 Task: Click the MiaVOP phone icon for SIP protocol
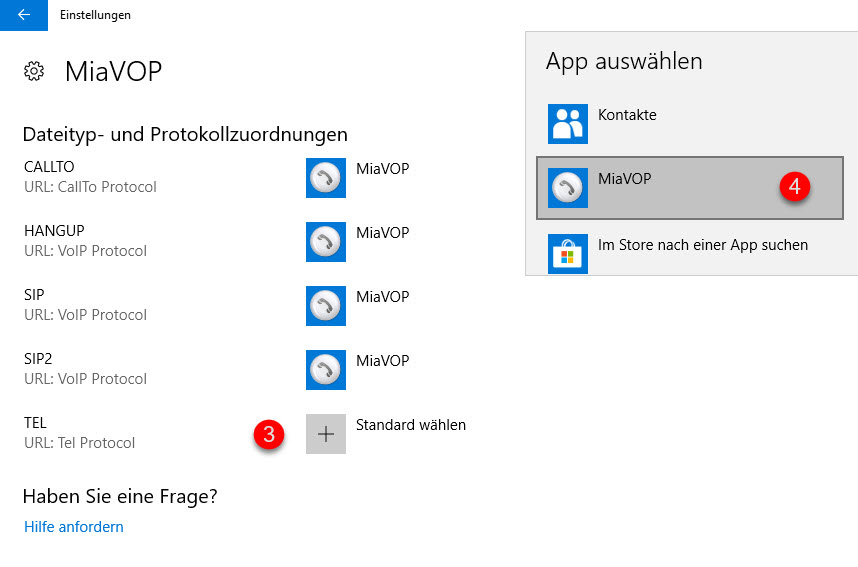click(x=326, y=306)
